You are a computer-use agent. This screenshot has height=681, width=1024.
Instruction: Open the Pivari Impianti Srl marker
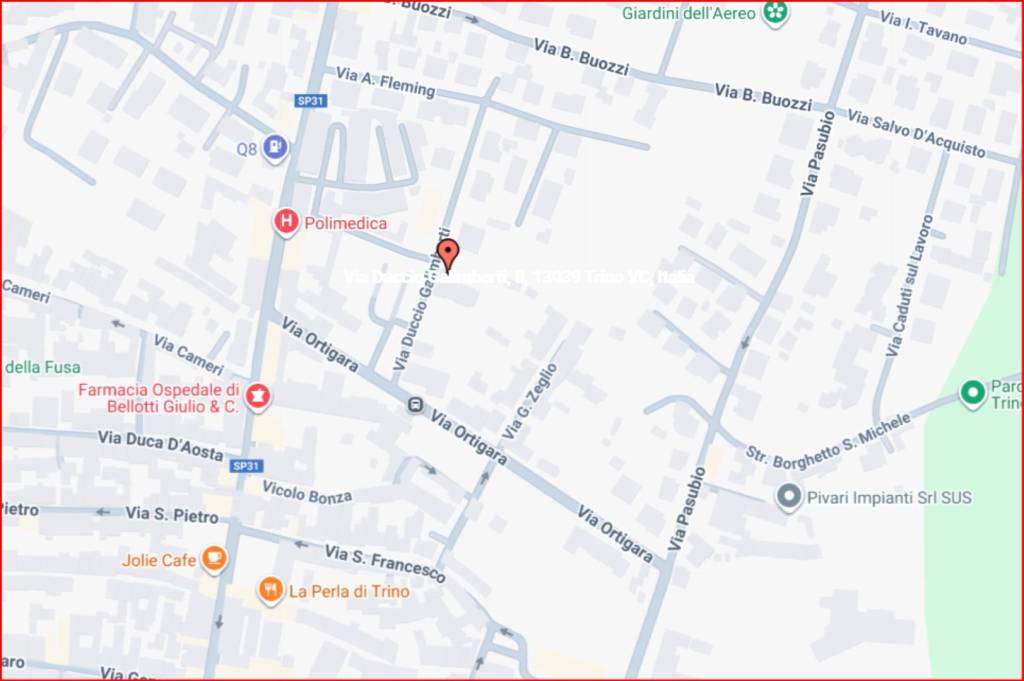pyautogui.click(x=788, y=496)
